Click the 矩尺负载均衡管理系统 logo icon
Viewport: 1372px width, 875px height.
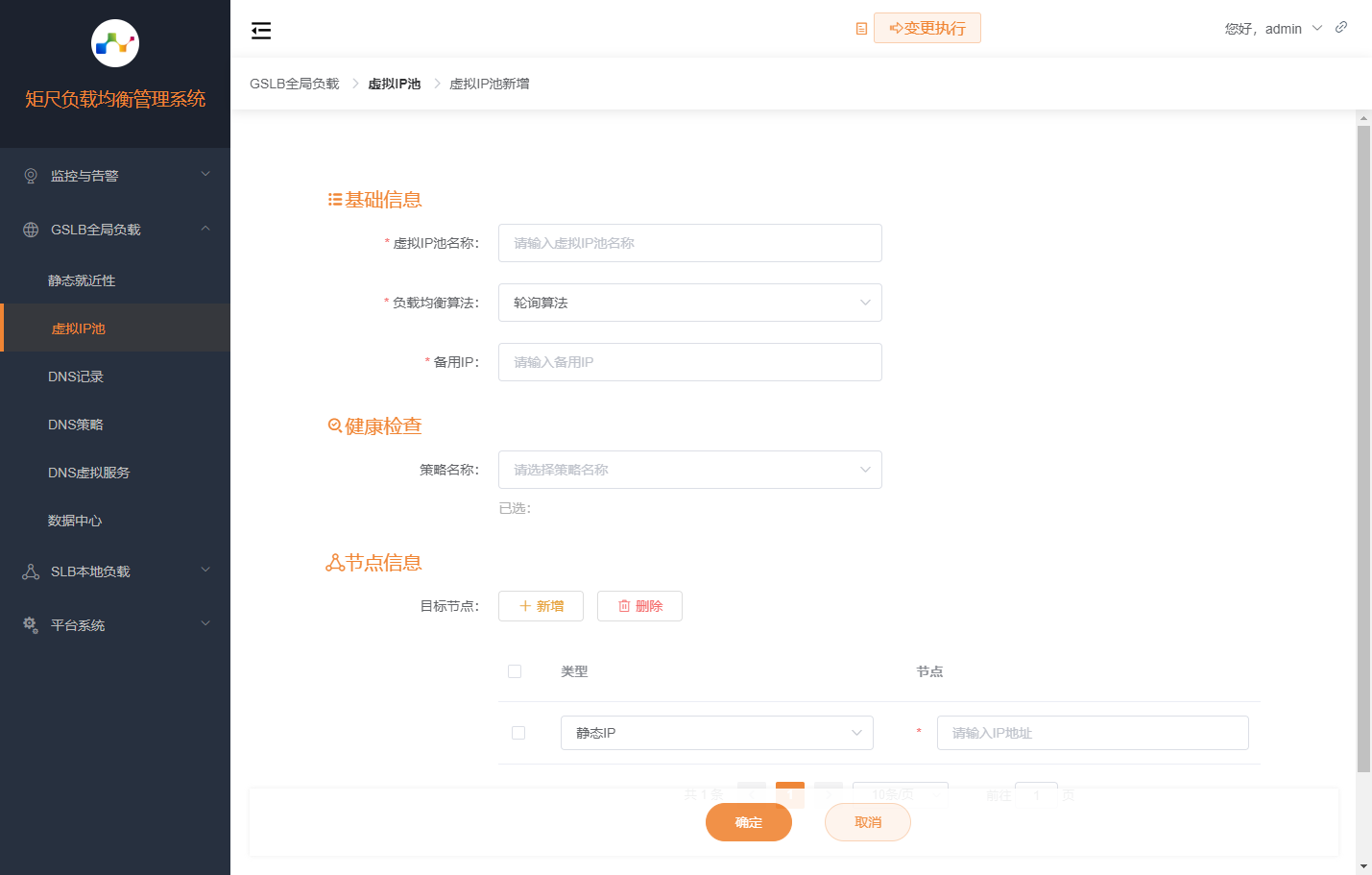click(x=114, y=42)
